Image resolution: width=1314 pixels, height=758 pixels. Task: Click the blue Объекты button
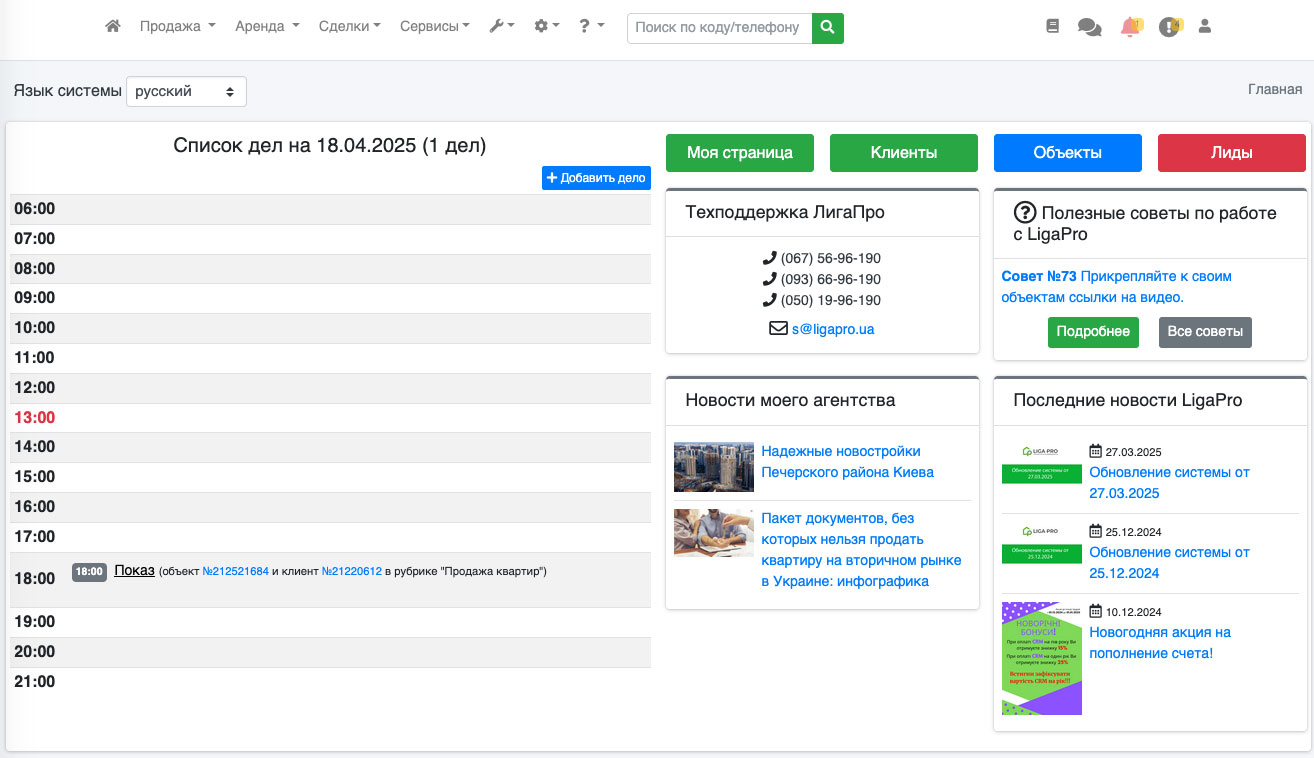tap(1067, 153)
